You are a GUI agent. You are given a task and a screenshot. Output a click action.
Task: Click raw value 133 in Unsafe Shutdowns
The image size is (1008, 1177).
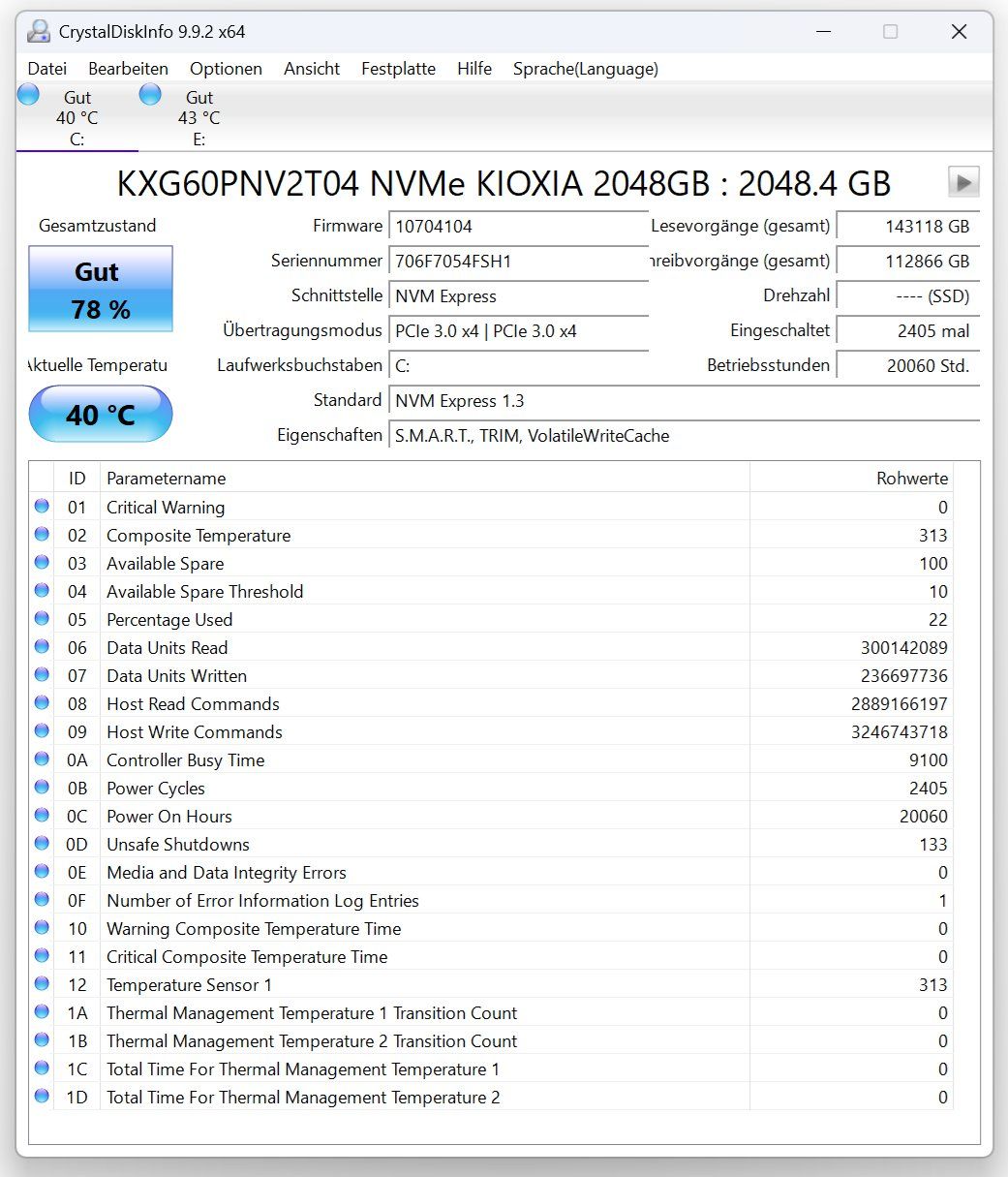[x=933, y=844]
